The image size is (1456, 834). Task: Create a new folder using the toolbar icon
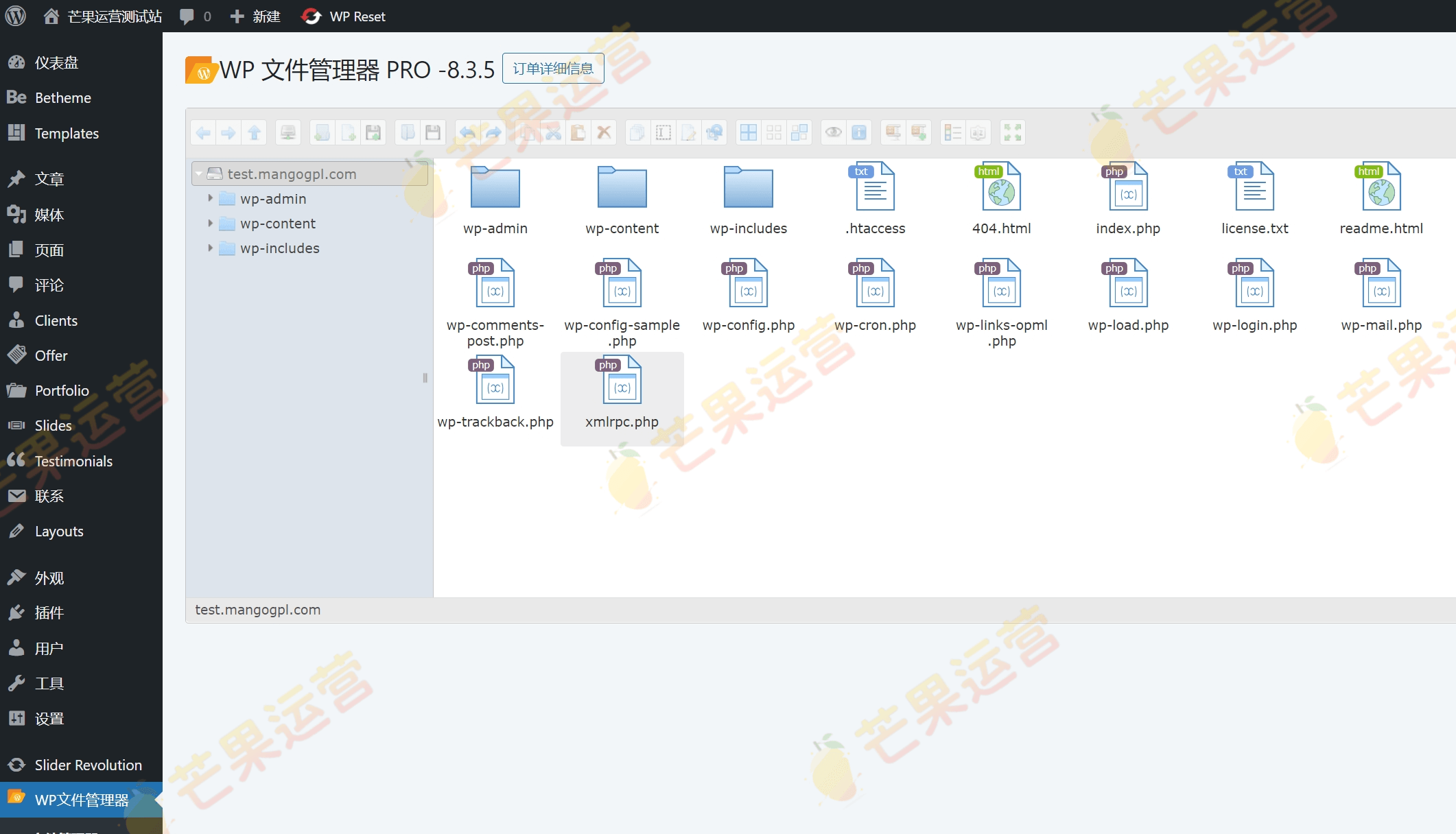point(322,132)
